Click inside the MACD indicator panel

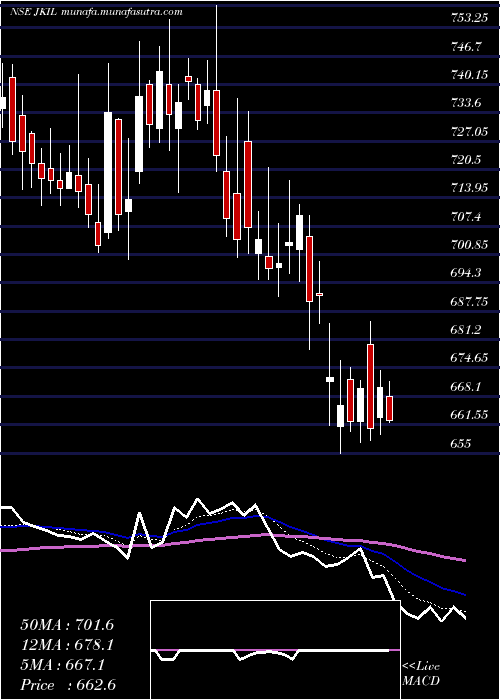275,650
